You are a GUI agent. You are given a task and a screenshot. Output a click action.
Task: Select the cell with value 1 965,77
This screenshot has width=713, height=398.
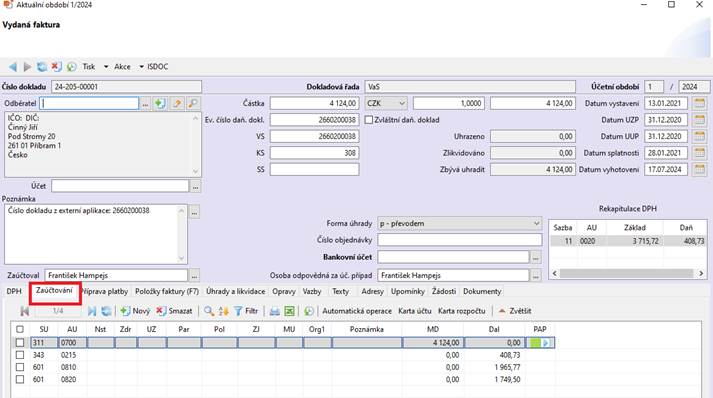494,367
